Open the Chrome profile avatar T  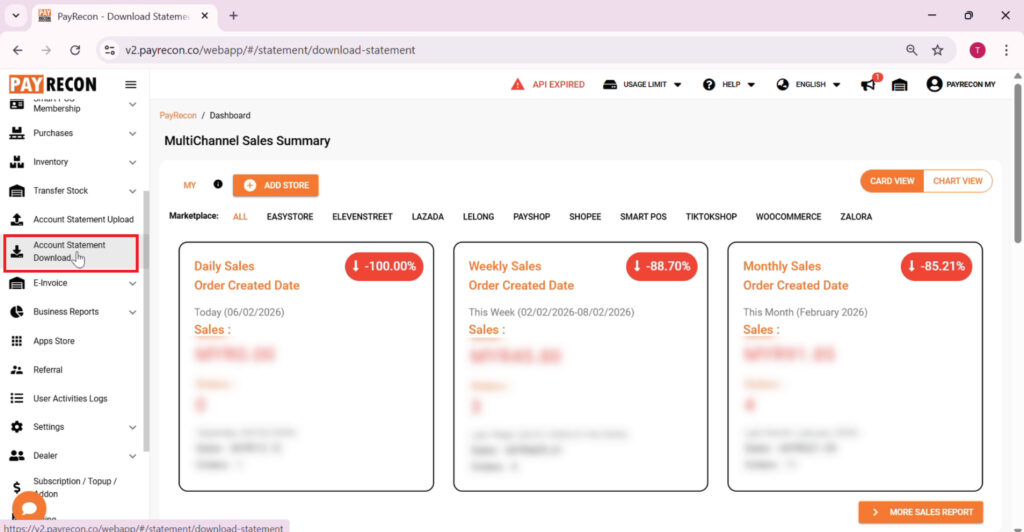pos(977,50)
